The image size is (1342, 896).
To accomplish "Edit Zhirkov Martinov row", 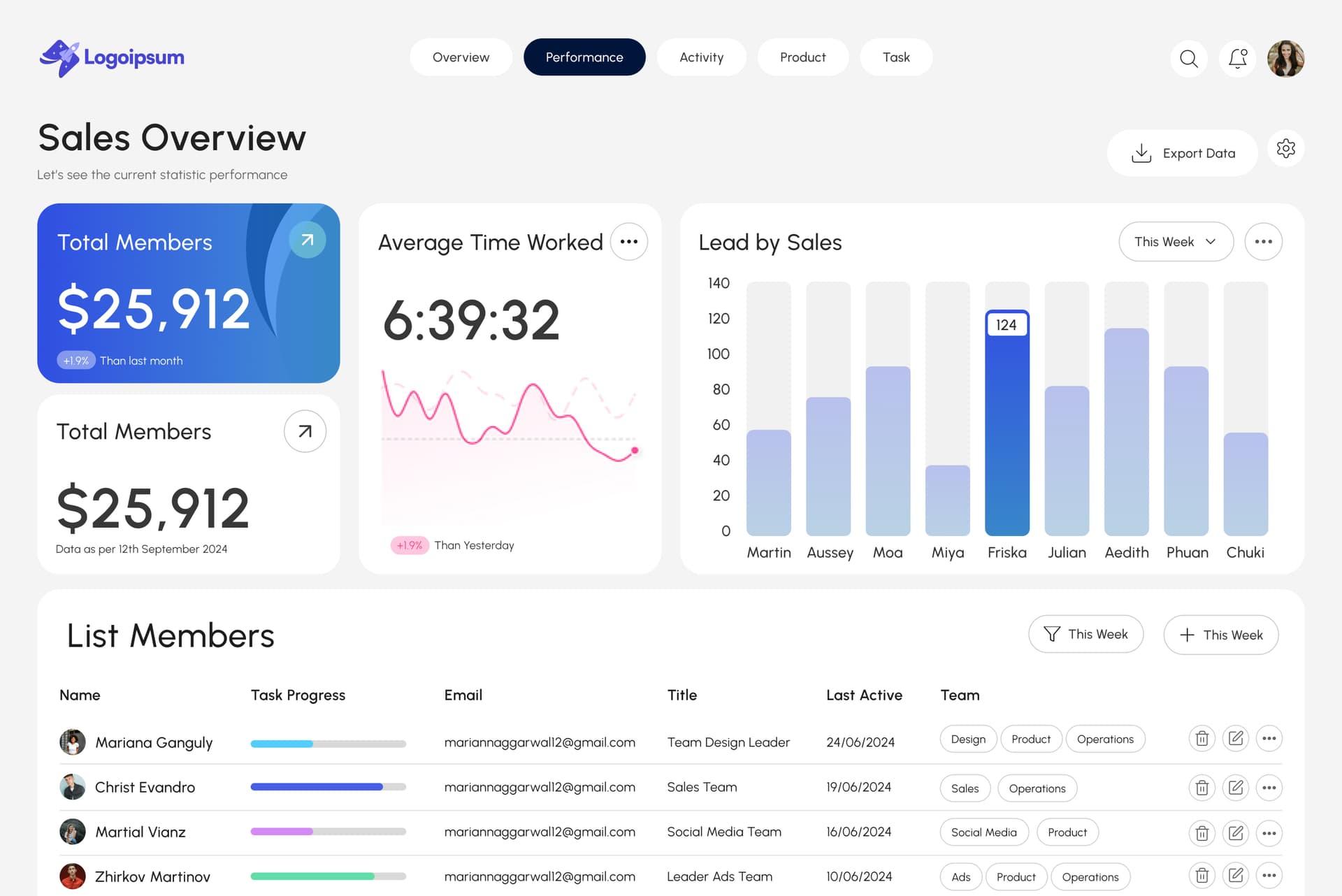I will [1236, 875].
